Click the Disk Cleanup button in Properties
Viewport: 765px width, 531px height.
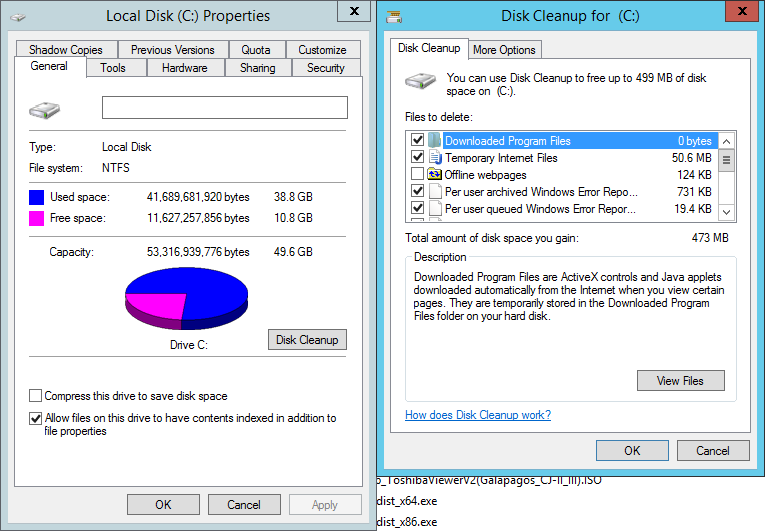coord(307,340)
